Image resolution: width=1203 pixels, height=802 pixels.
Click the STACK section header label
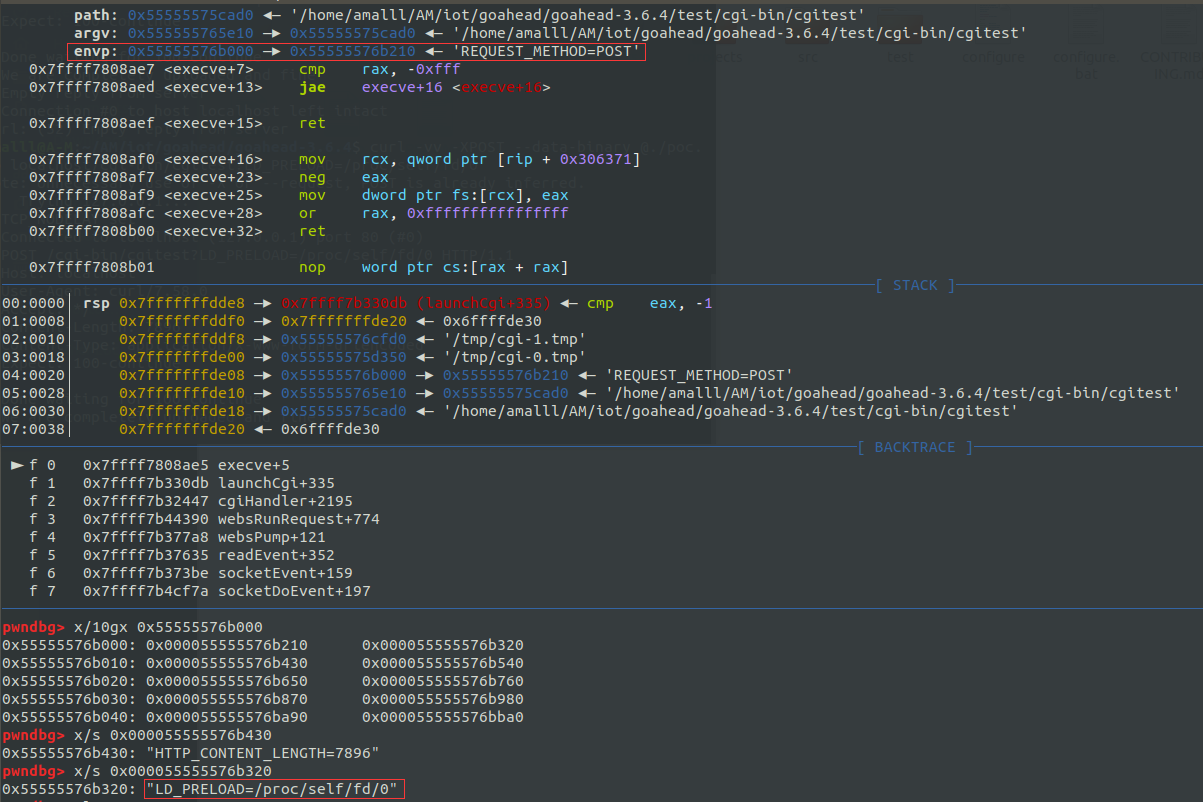coord(915,285)
